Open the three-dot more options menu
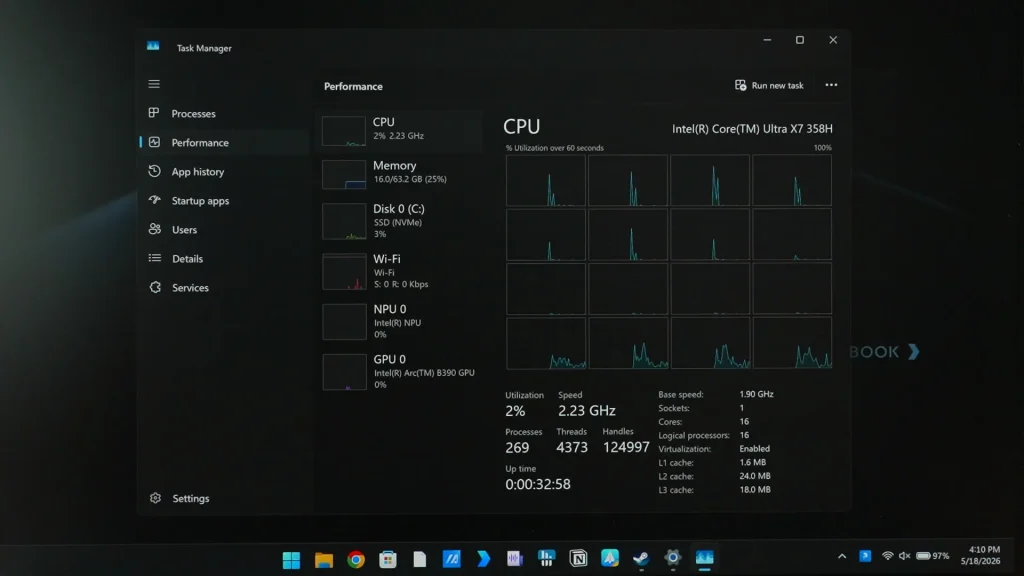 click(x=831, y=85)
